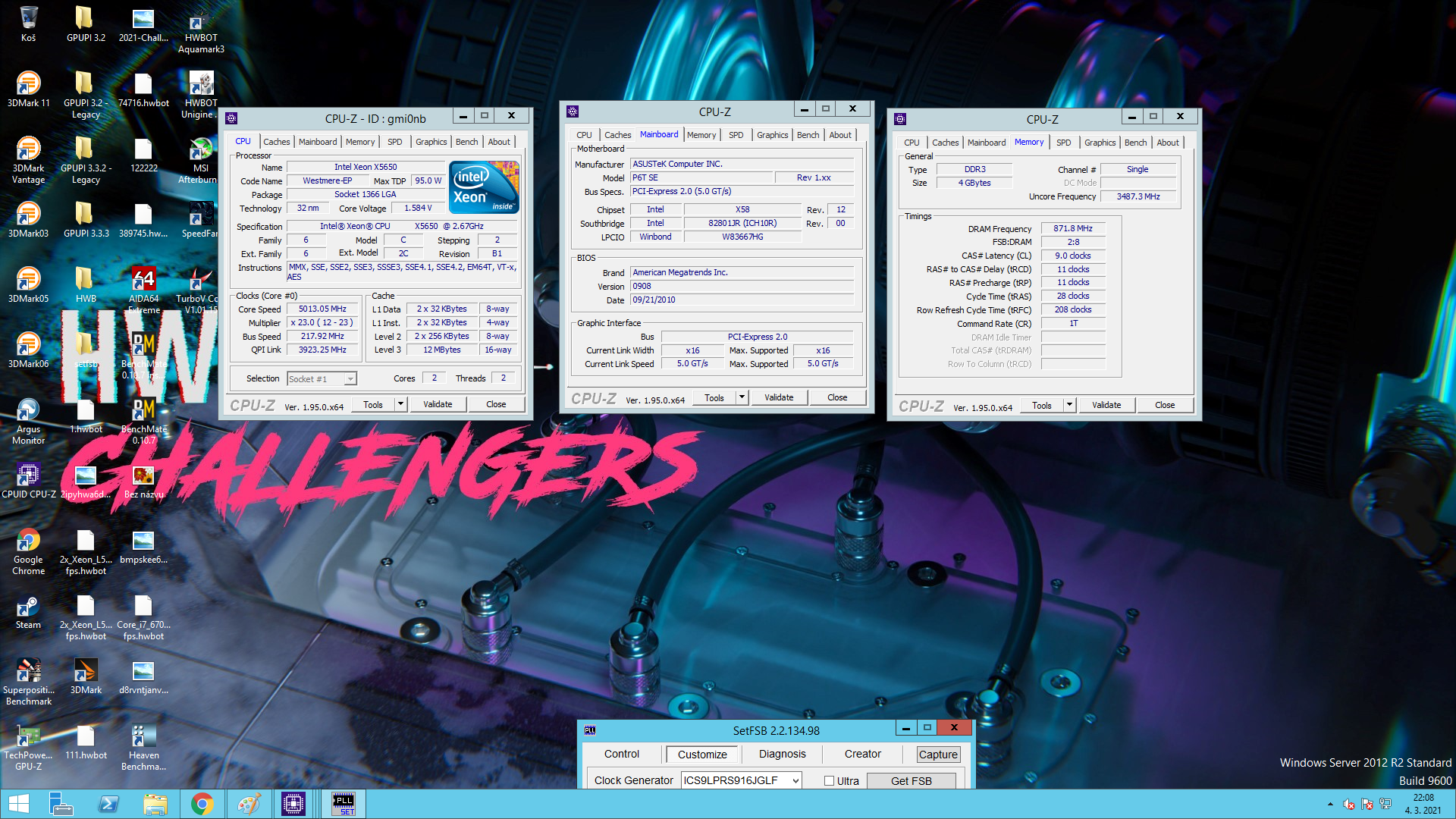Click Capture button in SetFSB
1456x819 pixels.
pyautogui.click(x=938, y=755)
